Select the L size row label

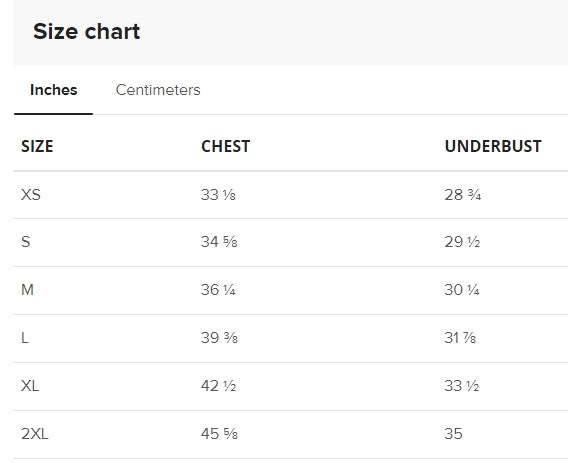(x=25, y=338)
